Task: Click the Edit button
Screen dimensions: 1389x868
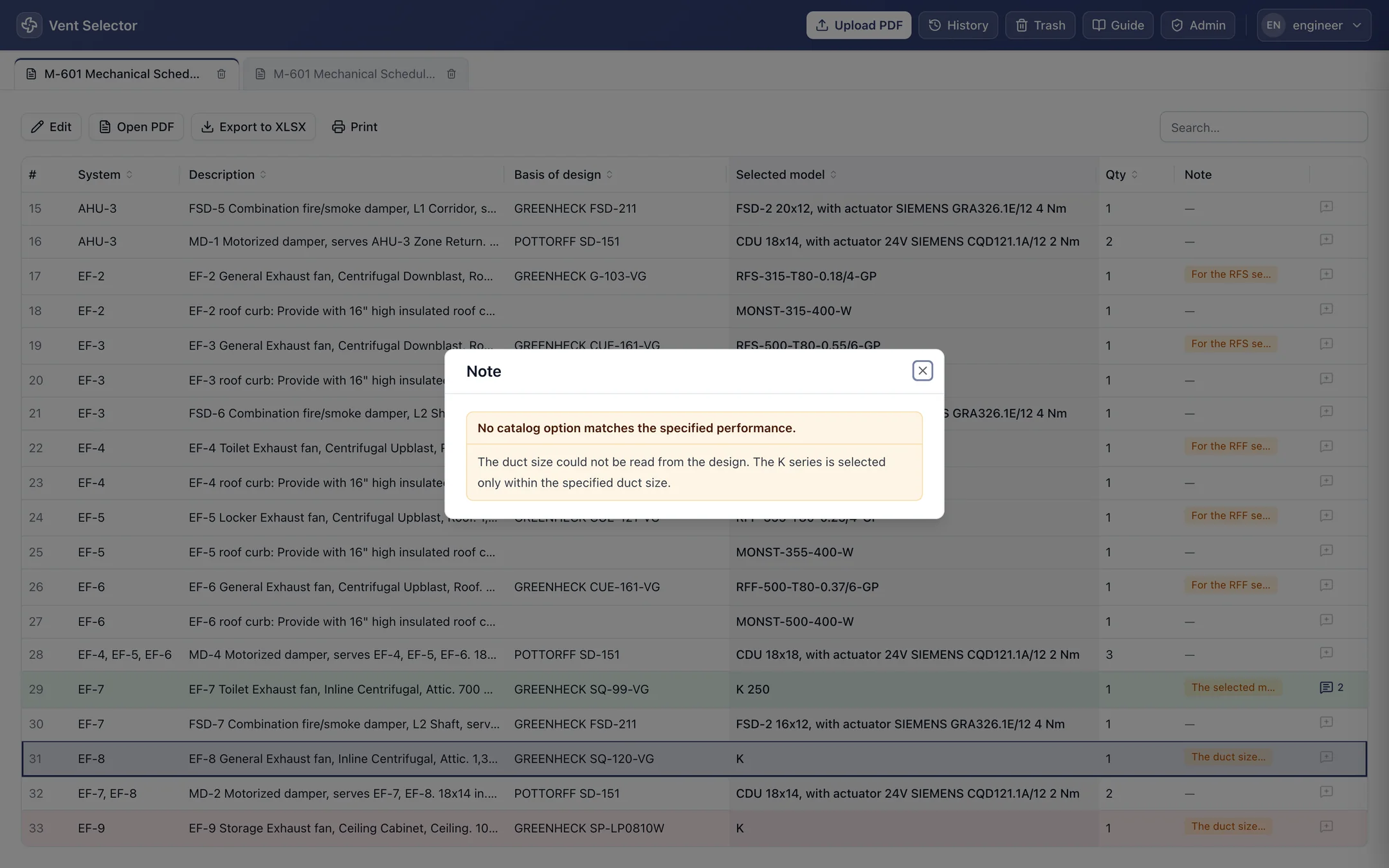Action: [x=51, y=127]
